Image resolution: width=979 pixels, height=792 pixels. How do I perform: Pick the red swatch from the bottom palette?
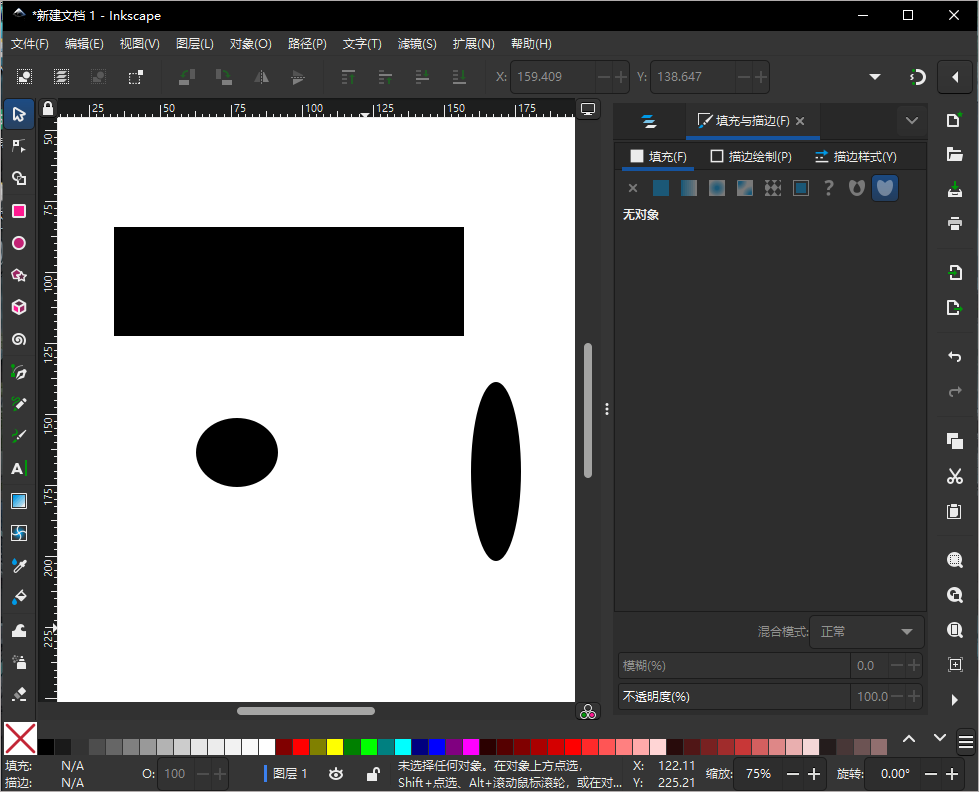(300, 746)
